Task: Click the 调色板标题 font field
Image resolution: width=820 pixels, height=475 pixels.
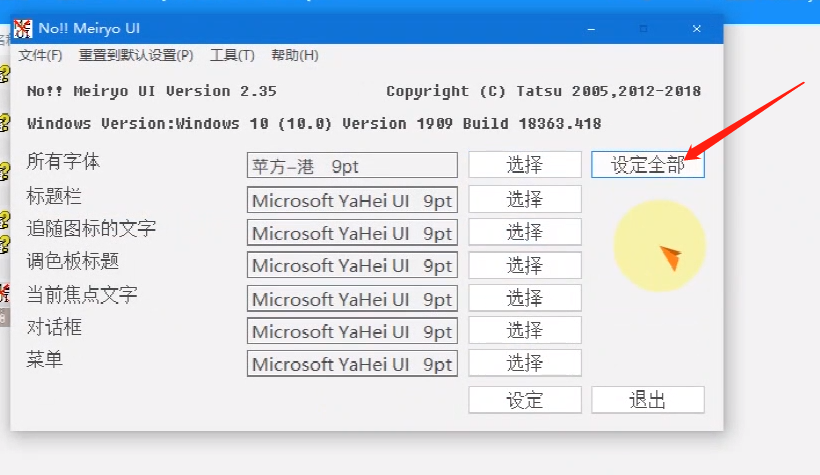Action: tap(352, 265)
